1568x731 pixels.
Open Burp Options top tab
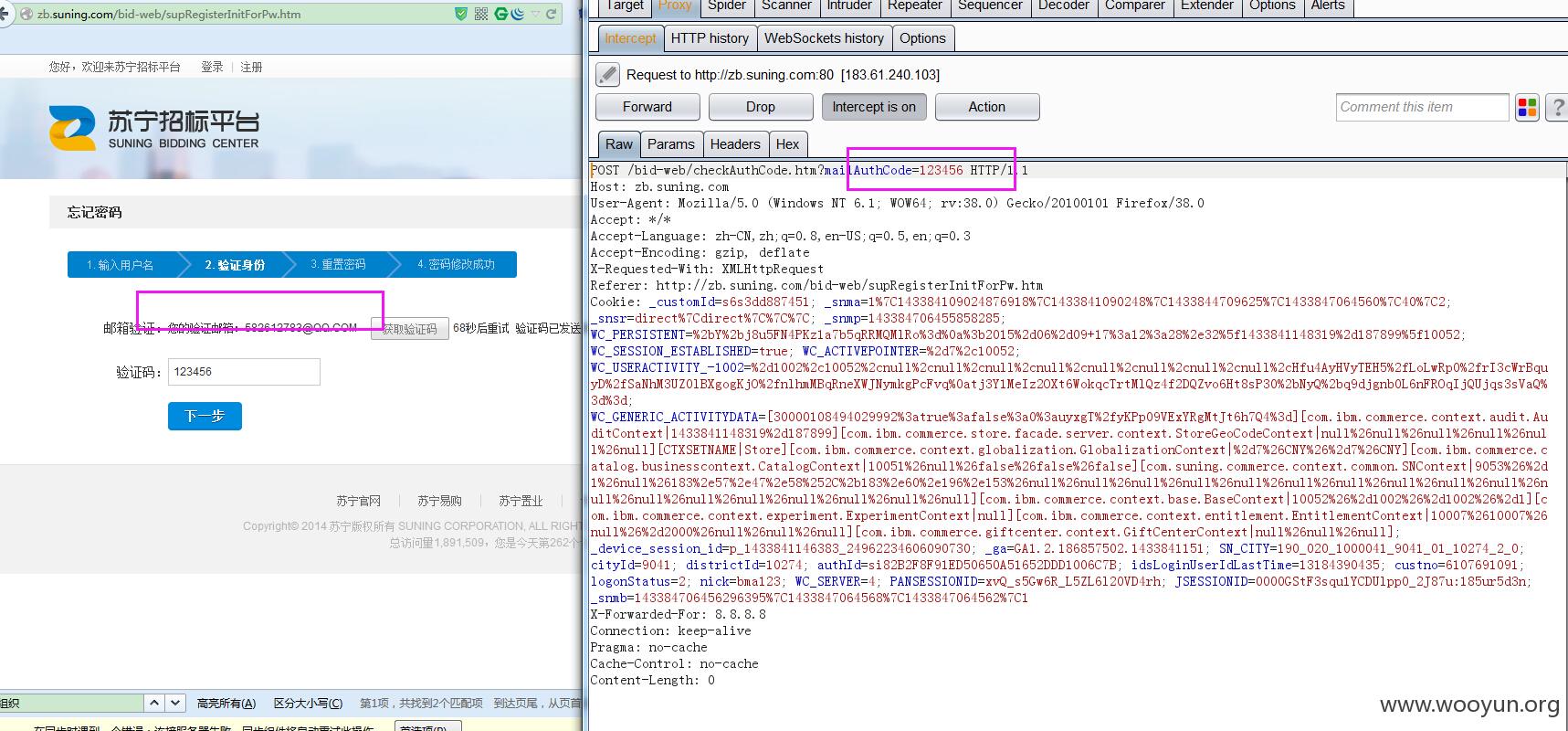(x=1272, y=6)
